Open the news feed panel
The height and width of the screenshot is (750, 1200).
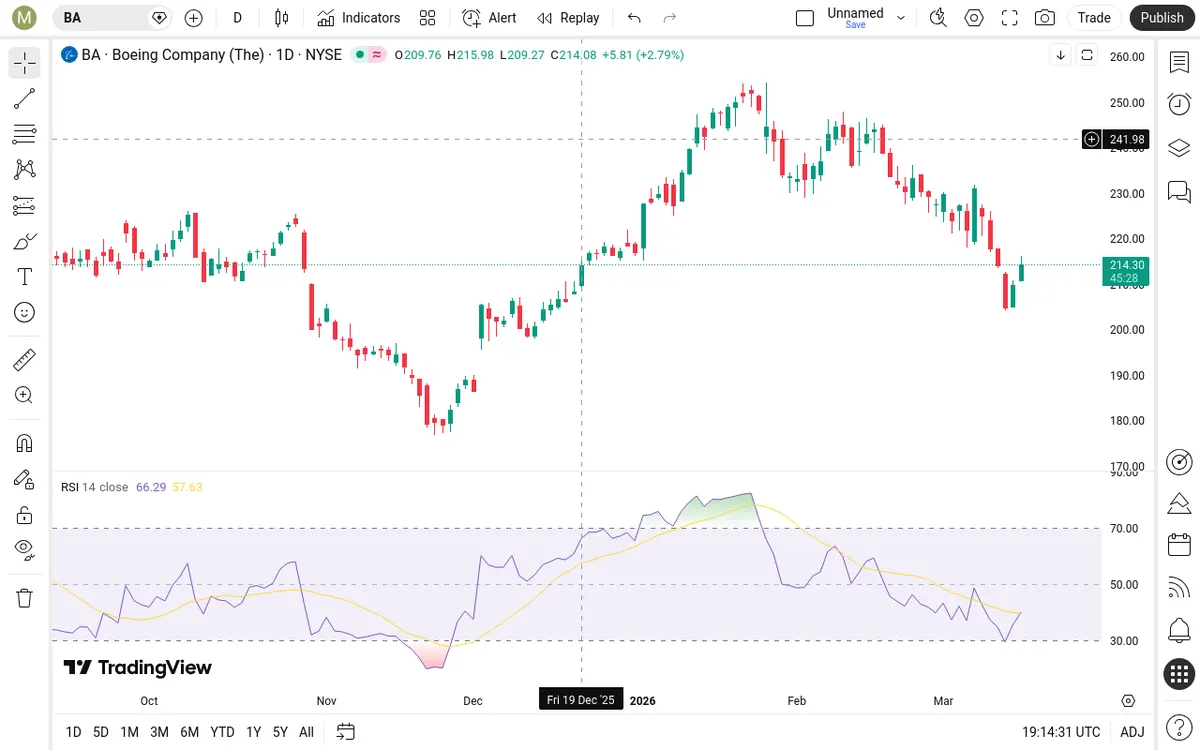tap(1179, 588)
